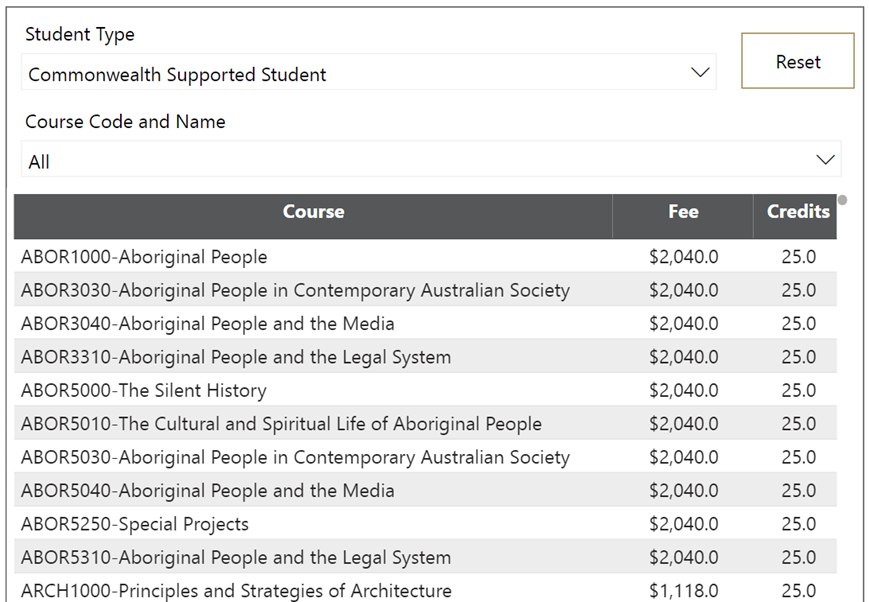Expand the Course Code and Name chevron

825,160
